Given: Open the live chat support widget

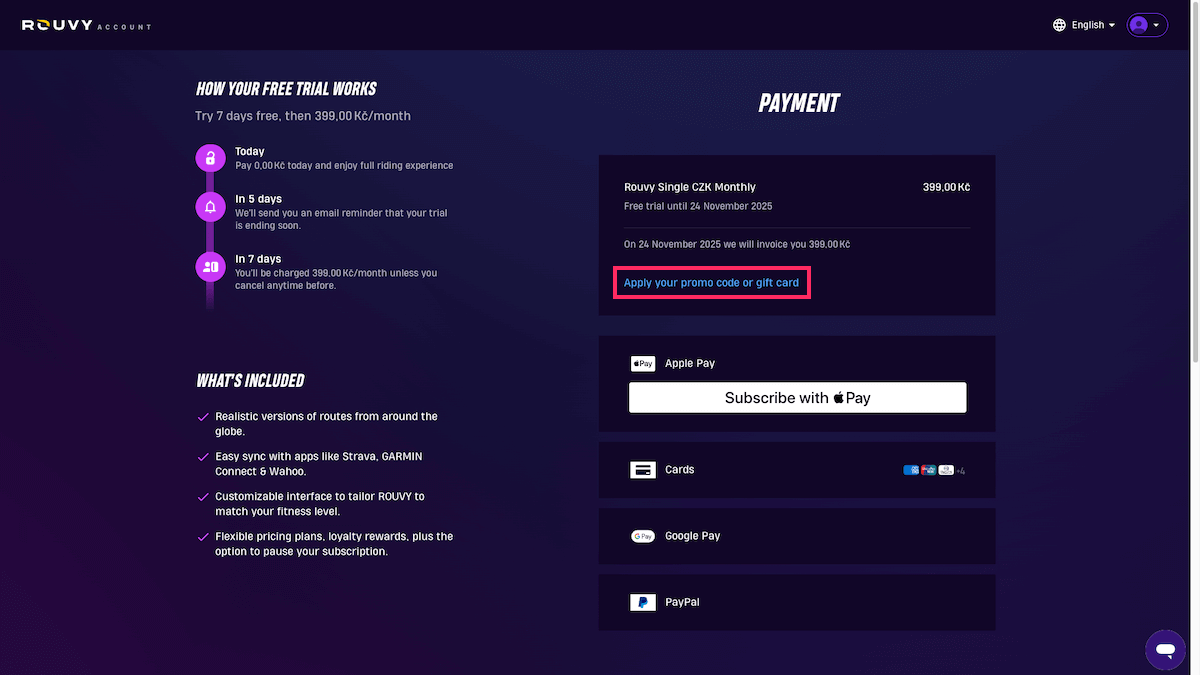Looking at the screenshot, I should point(1165,650).
